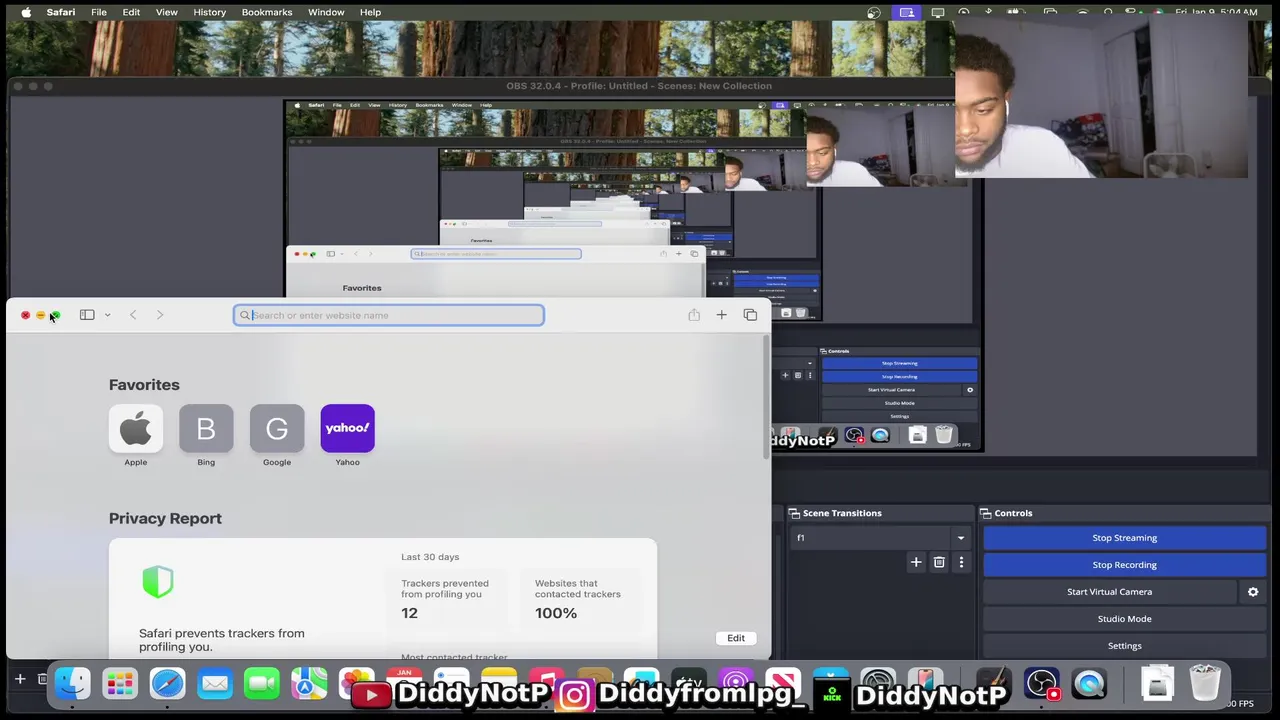Open FaceTime from the Dock
Viewport: 1280px width, 720px height.
pyautogui.click(x=262, y=684)
